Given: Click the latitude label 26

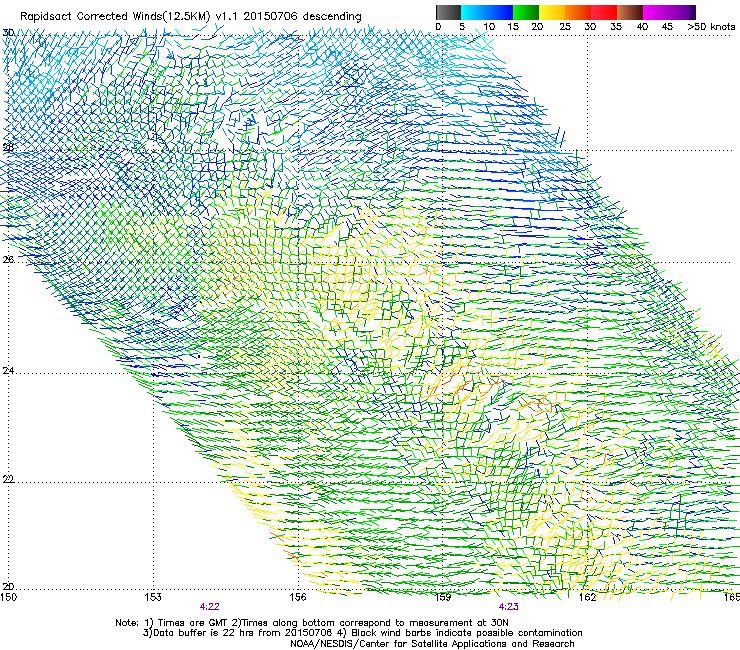Looking at the screenshot, I should click(x=8, y=259).
